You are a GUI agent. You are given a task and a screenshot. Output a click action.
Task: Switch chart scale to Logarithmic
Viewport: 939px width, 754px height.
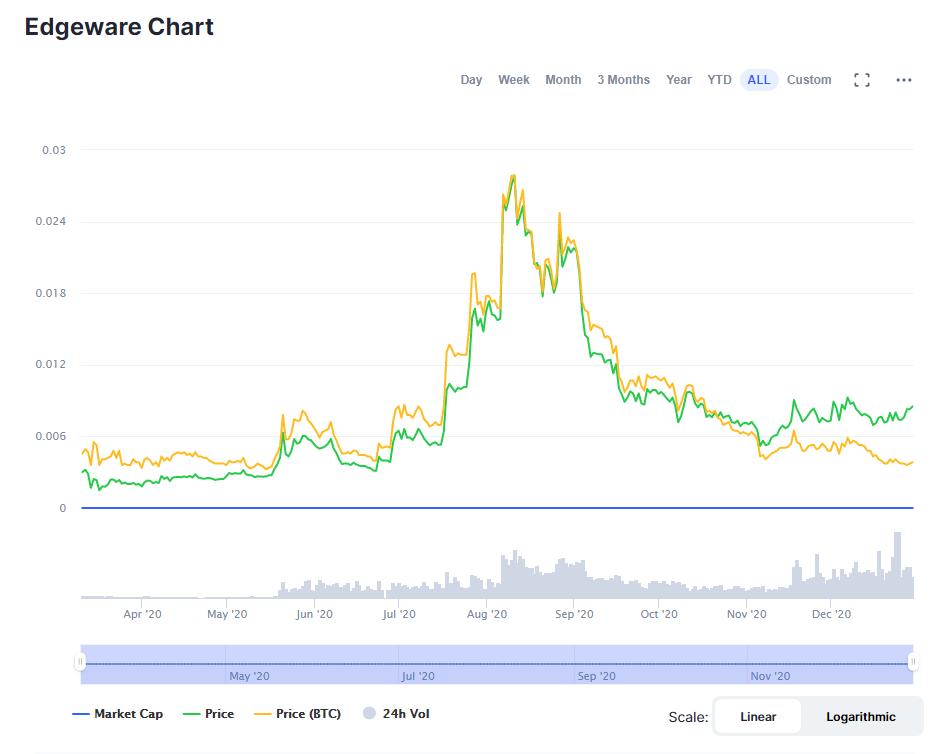(861, 716)
